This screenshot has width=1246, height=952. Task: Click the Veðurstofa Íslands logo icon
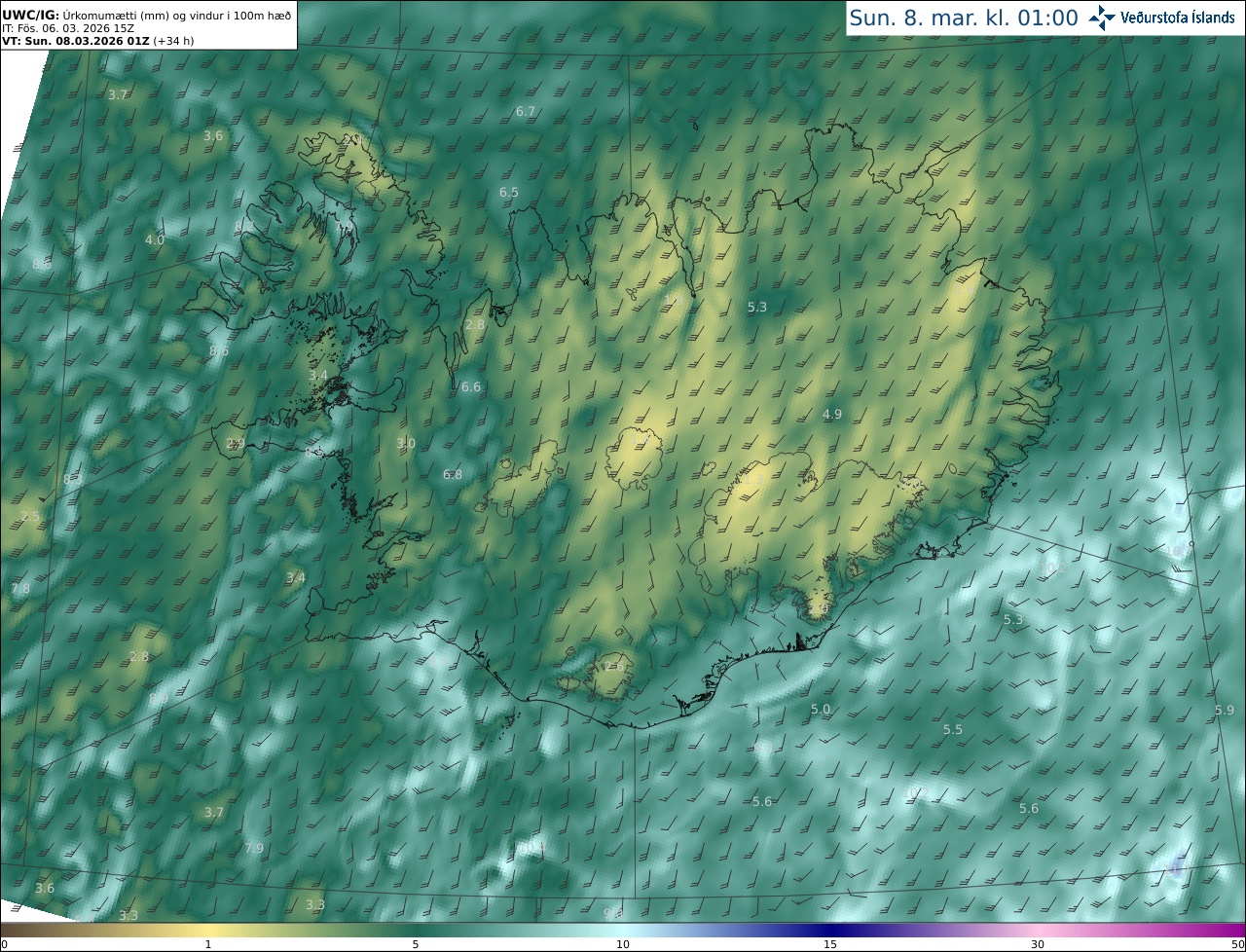pyautogui.click(x=1102, y=18)
